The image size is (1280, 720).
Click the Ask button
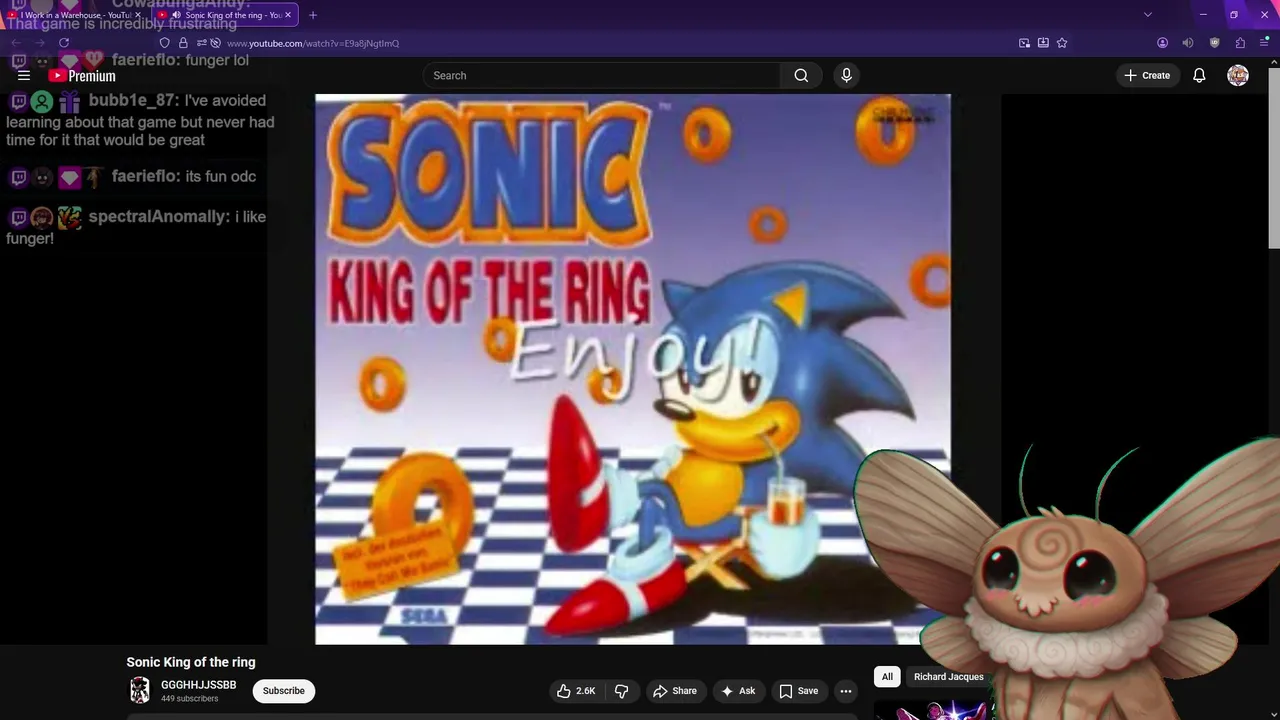tap(738, 691)
